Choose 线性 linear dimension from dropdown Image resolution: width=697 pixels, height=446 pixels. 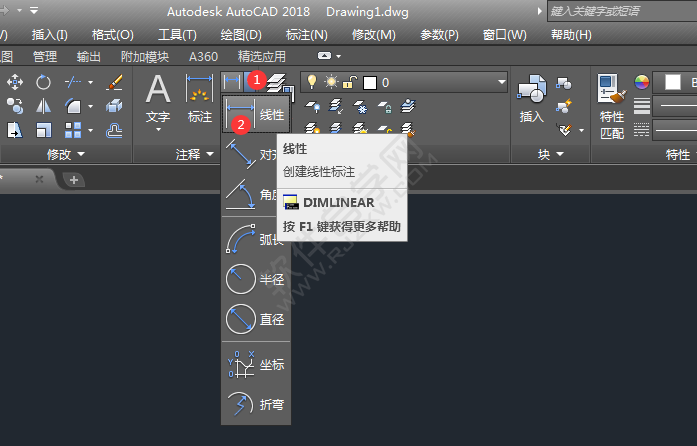256,114
